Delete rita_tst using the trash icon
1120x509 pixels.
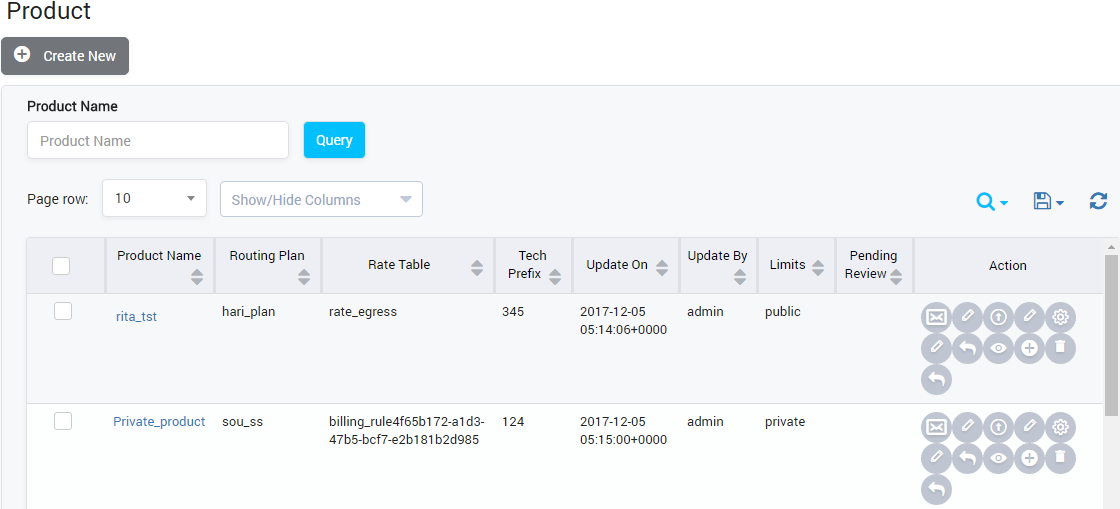(x=1060, y=349)
